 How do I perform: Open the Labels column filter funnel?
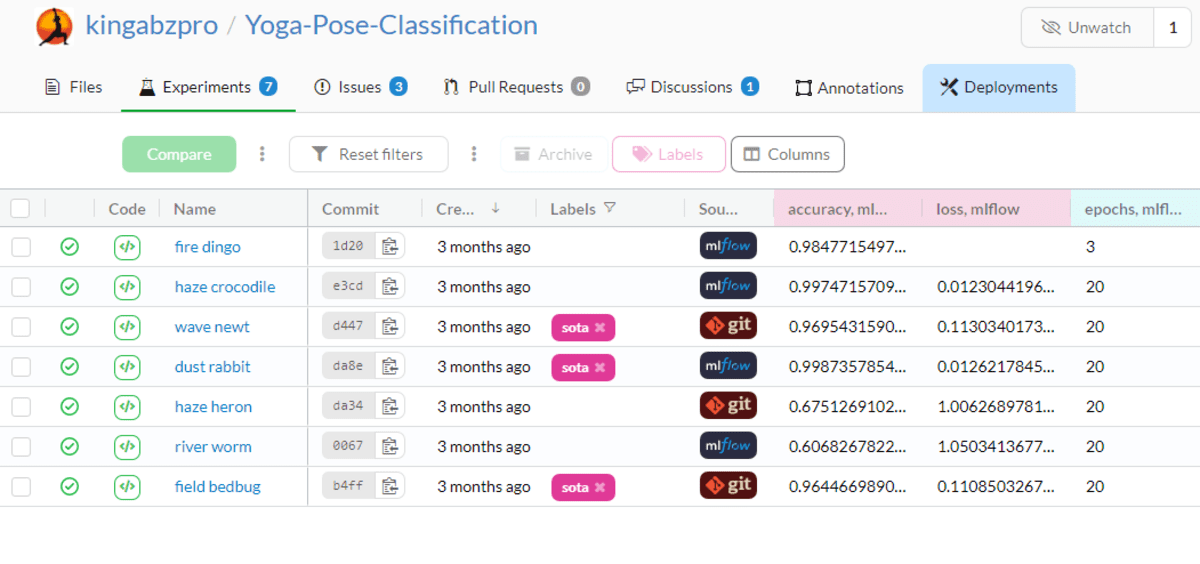[610, 208]
